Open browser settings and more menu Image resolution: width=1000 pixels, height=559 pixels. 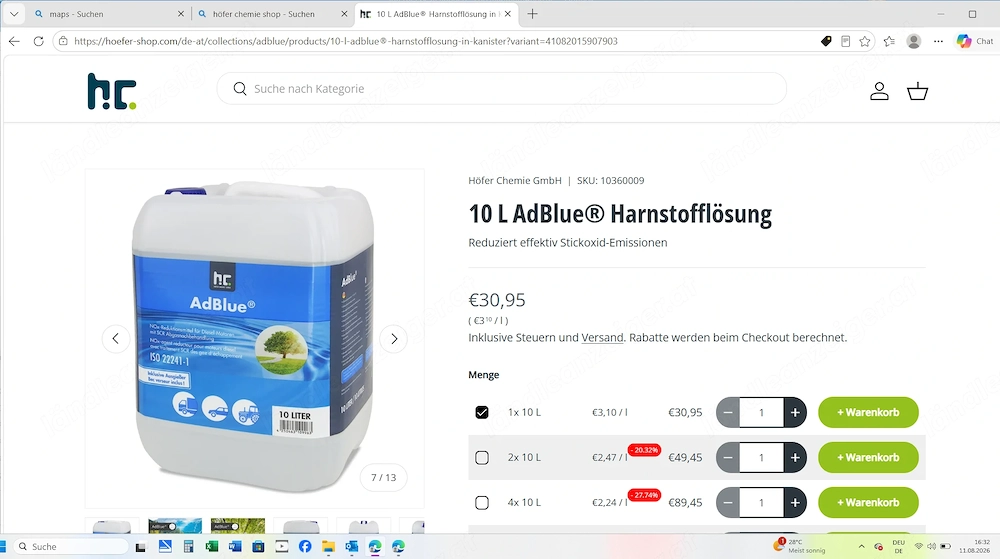click(x=938, y=41)
